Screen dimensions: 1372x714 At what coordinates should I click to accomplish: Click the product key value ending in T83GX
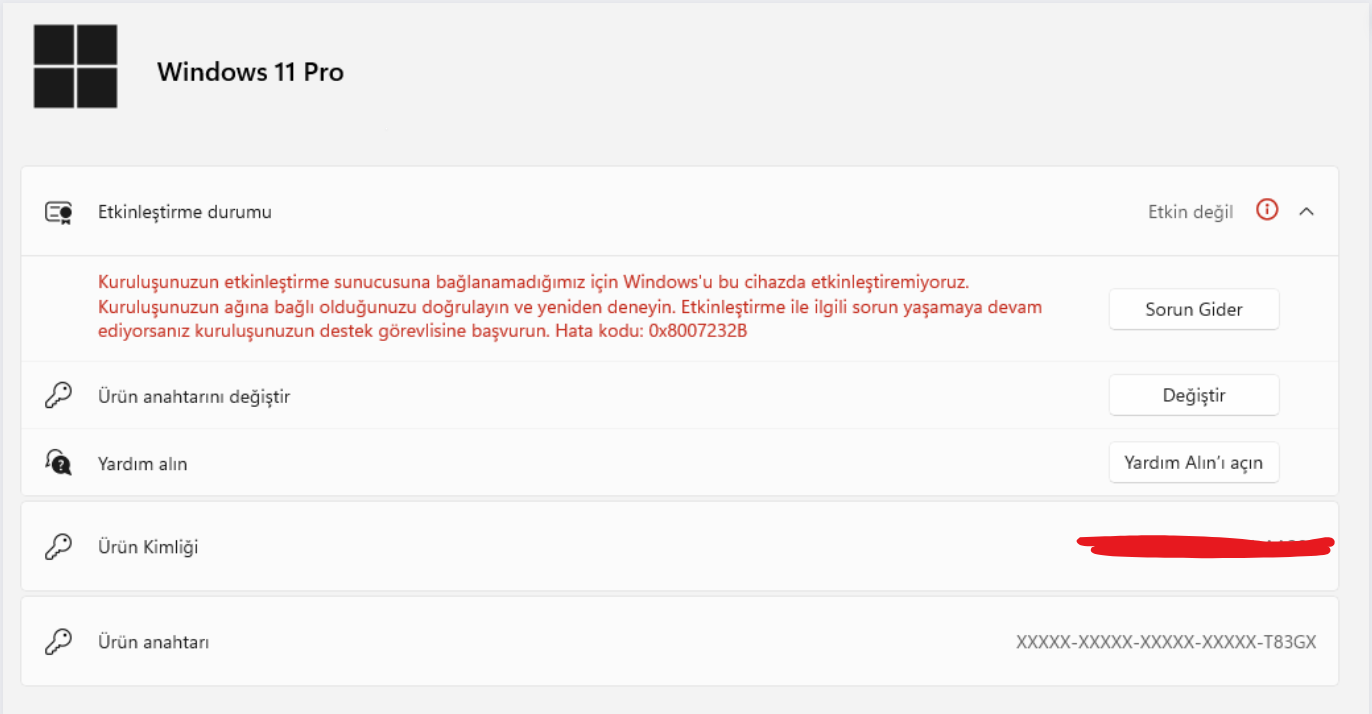tap(1166, 642)
